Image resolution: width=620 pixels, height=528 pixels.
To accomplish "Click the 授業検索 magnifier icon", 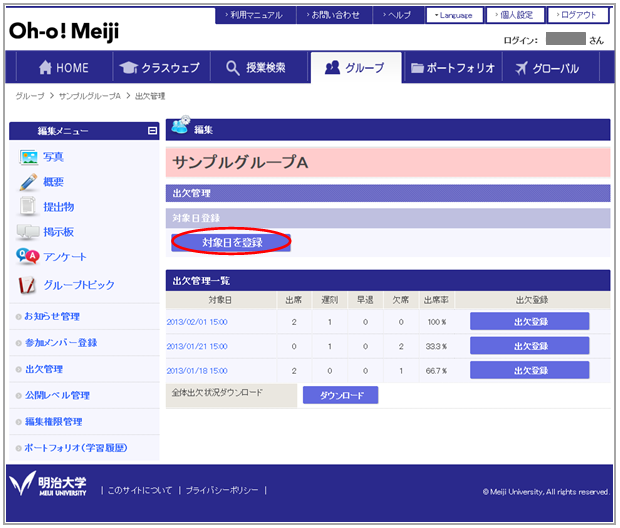I will (232, 68).
